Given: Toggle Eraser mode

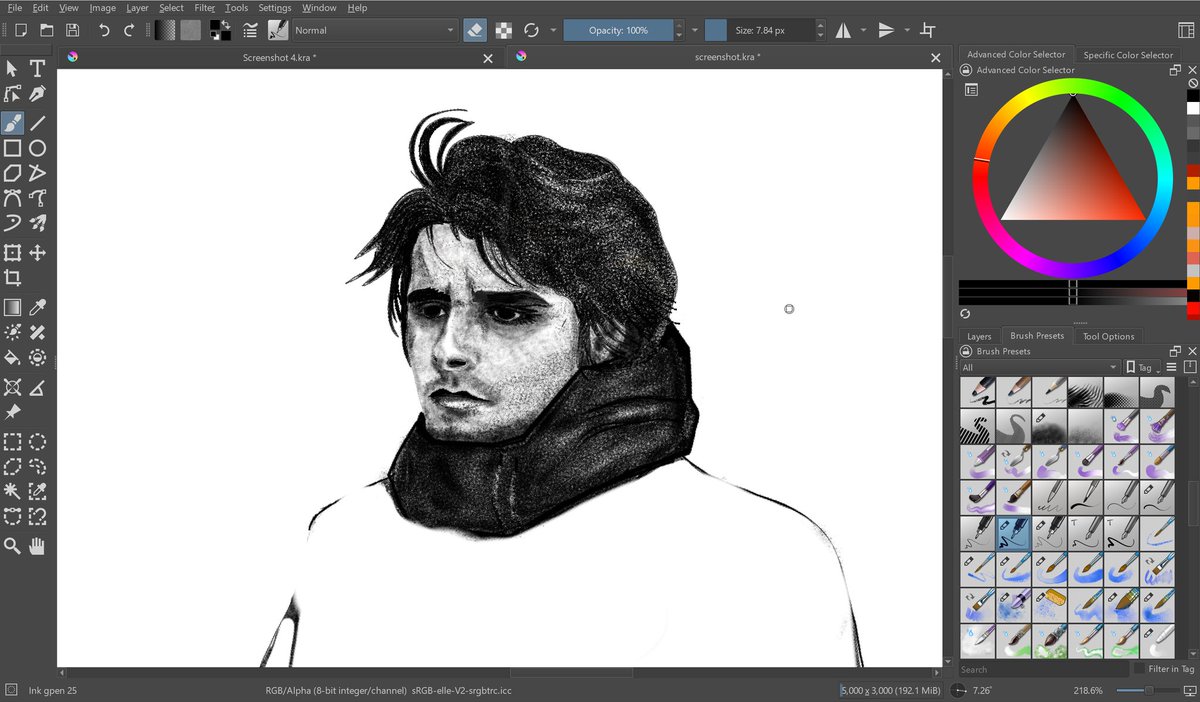Looking at the screenshot, I should 476,30.
